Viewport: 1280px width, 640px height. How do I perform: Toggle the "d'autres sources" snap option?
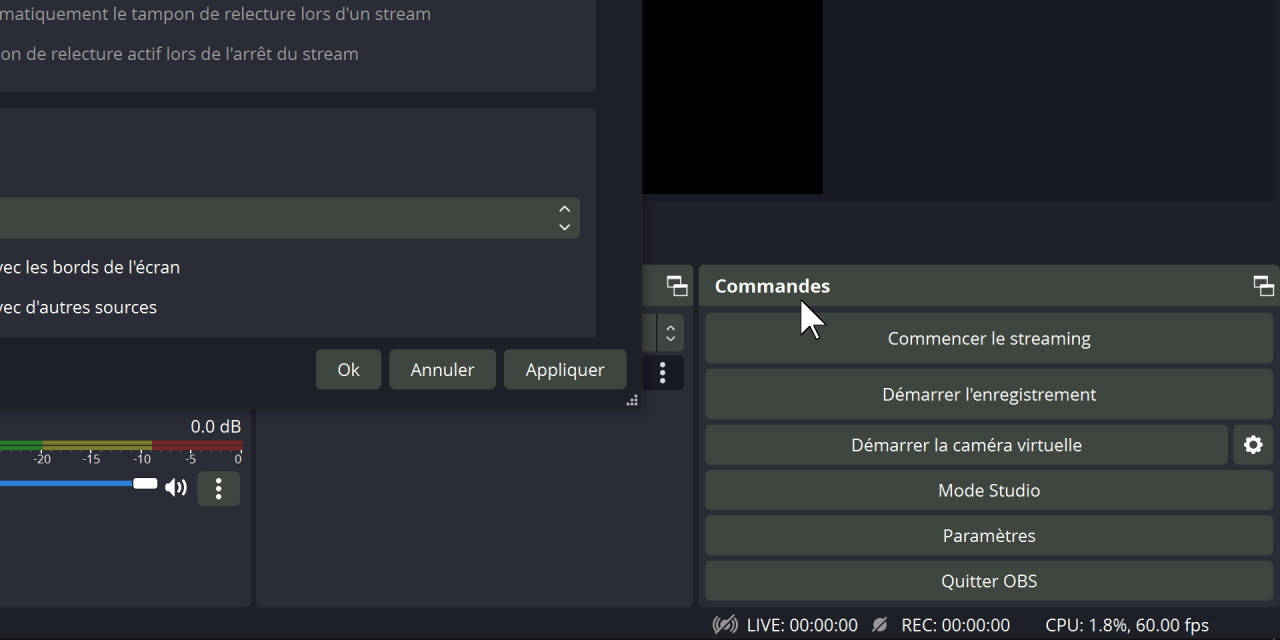coord(80,307)
